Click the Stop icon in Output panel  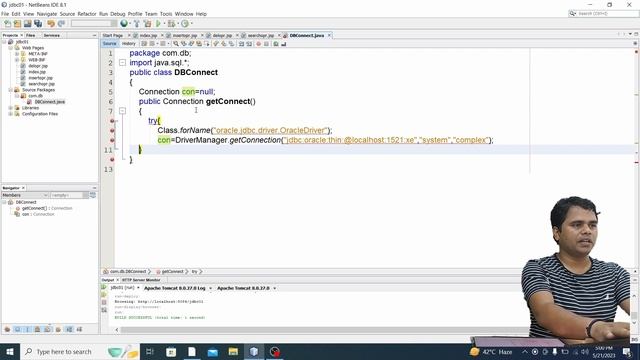pos(104,302)
